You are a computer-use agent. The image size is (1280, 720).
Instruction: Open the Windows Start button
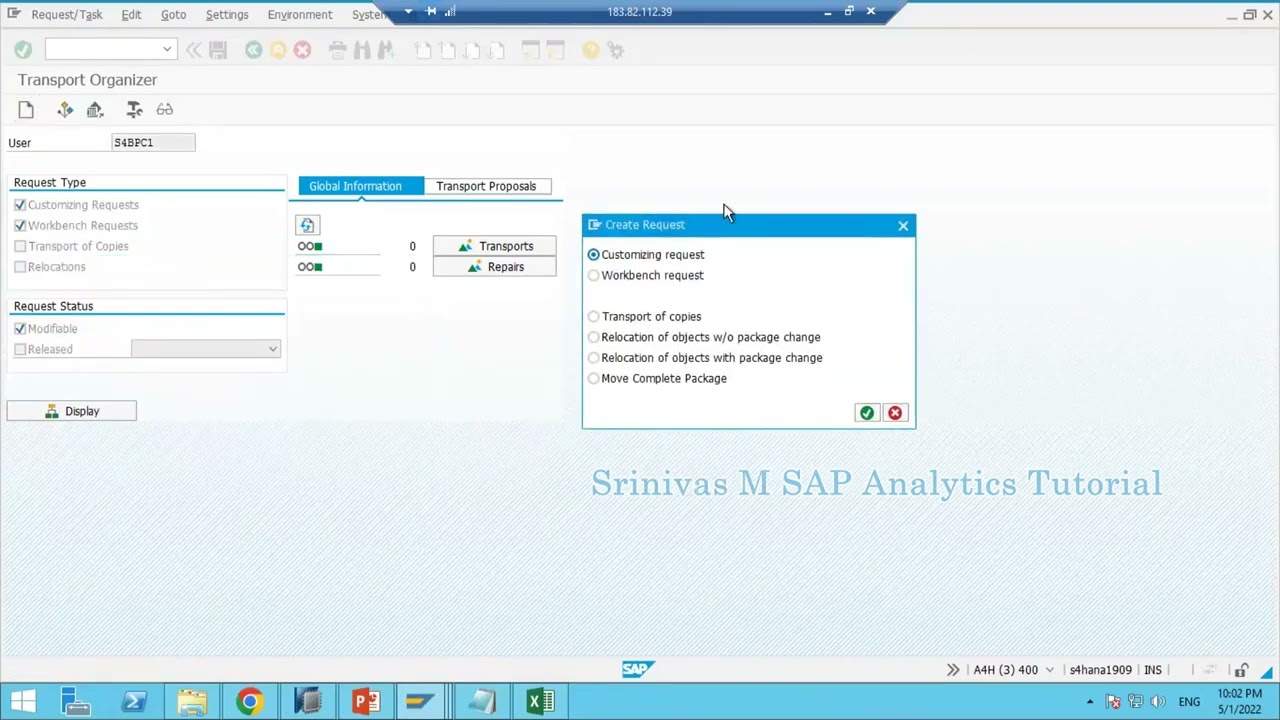tap(22, 701)
